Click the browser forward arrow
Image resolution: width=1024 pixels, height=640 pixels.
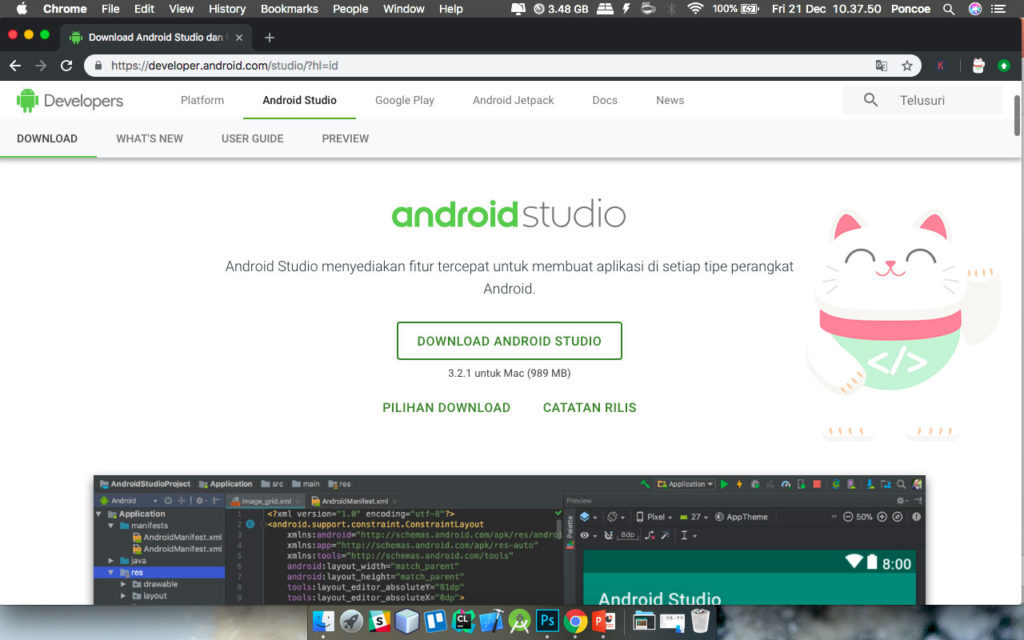coord(40,65)
